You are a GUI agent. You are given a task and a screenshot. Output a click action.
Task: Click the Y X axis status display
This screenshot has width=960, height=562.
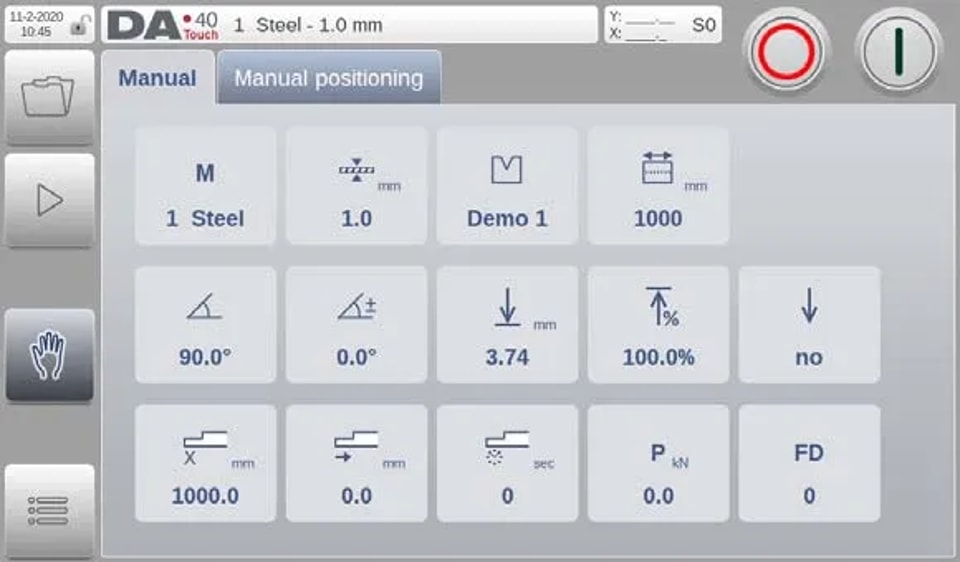click(642, 25)
